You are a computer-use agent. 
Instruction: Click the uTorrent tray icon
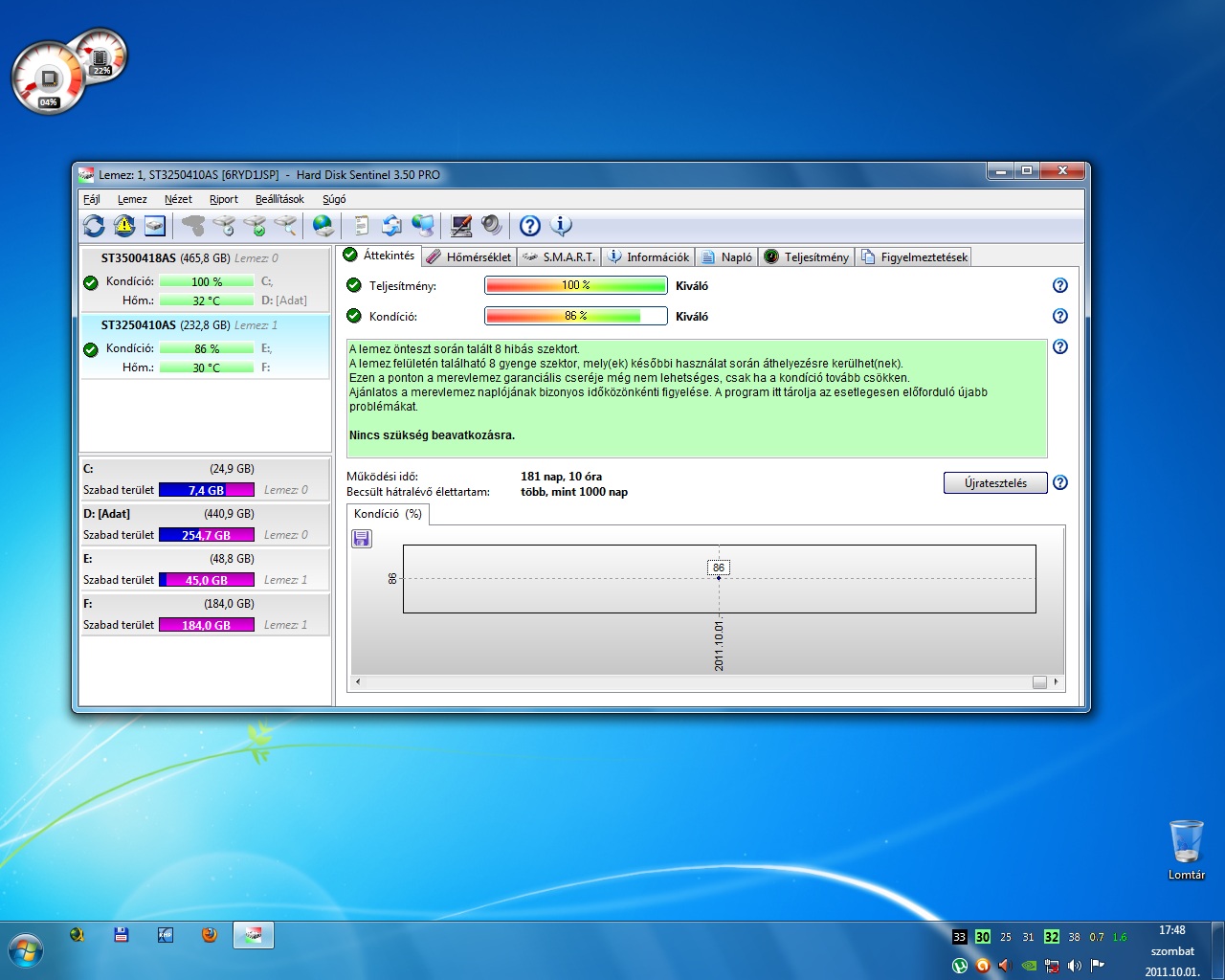(960, 965)
